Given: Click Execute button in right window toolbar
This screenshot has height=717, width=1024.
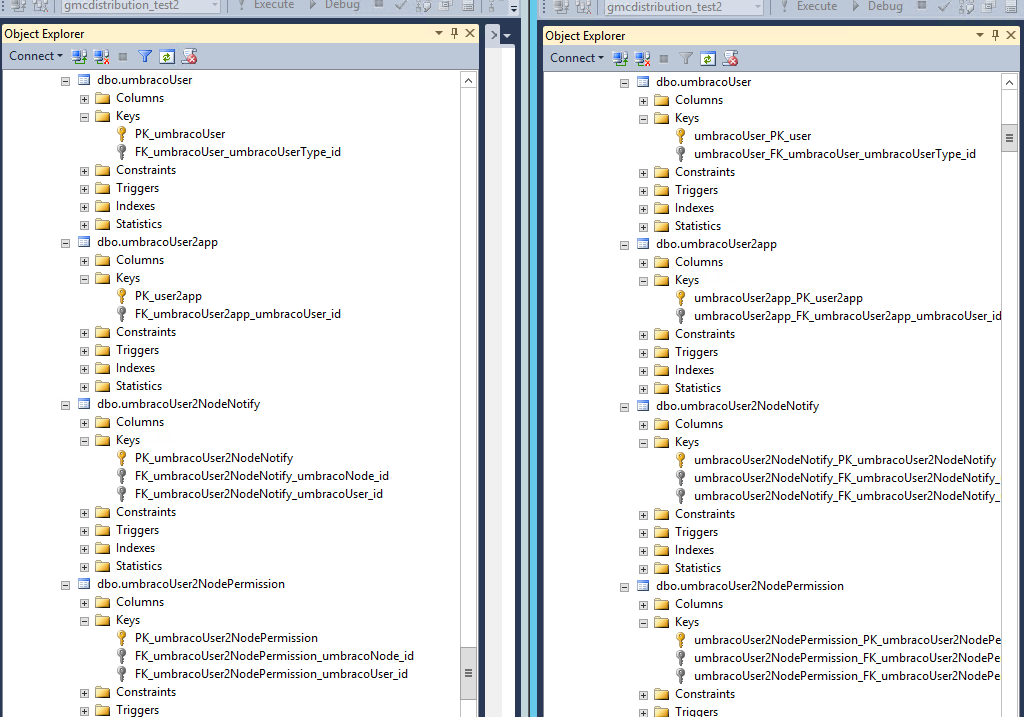Looking at the screenshot, I should 808,7.
